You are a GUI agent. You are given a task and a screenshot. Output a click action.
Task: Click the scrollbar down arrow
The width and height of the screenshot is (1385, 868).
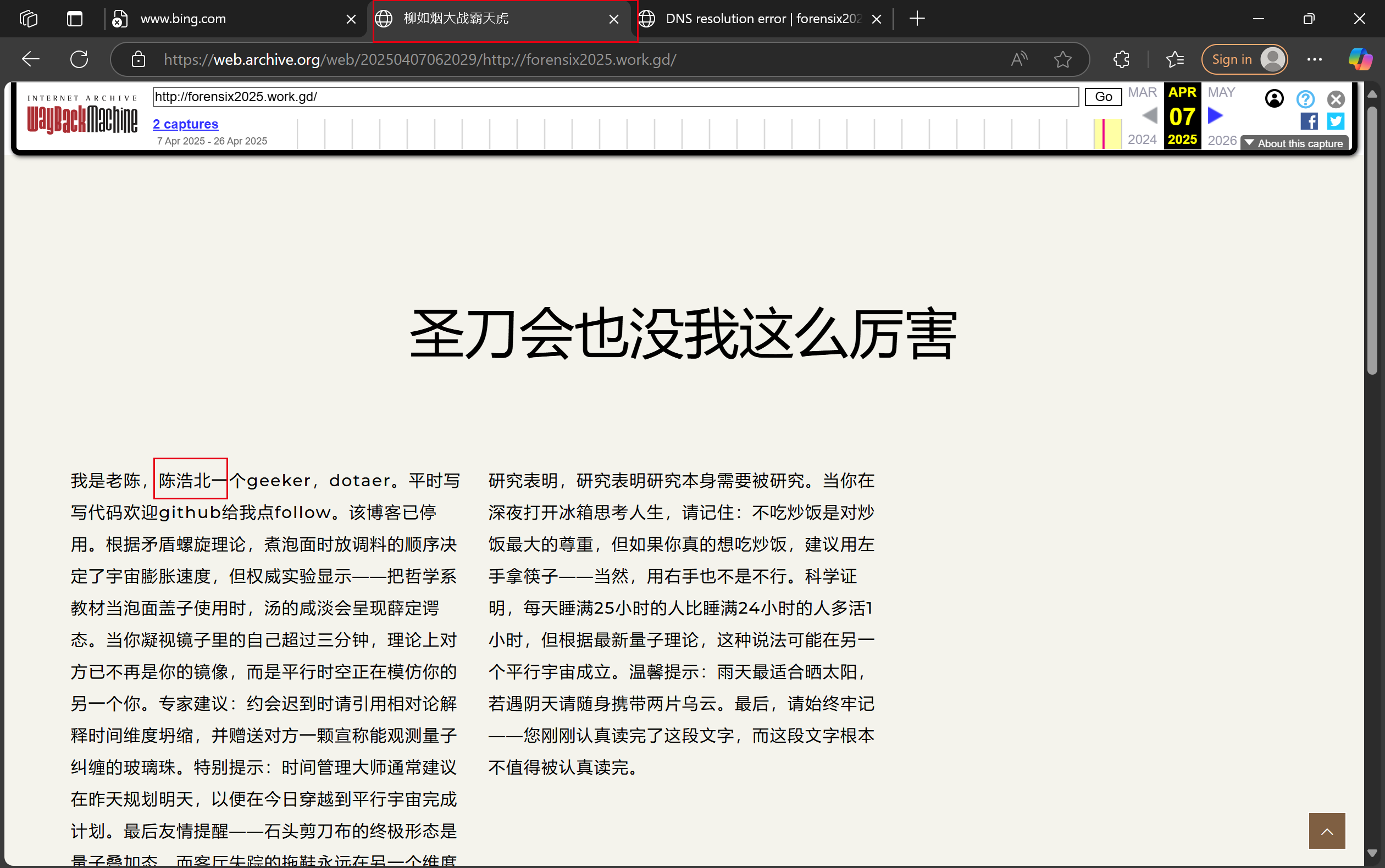tap(1372, 853)
